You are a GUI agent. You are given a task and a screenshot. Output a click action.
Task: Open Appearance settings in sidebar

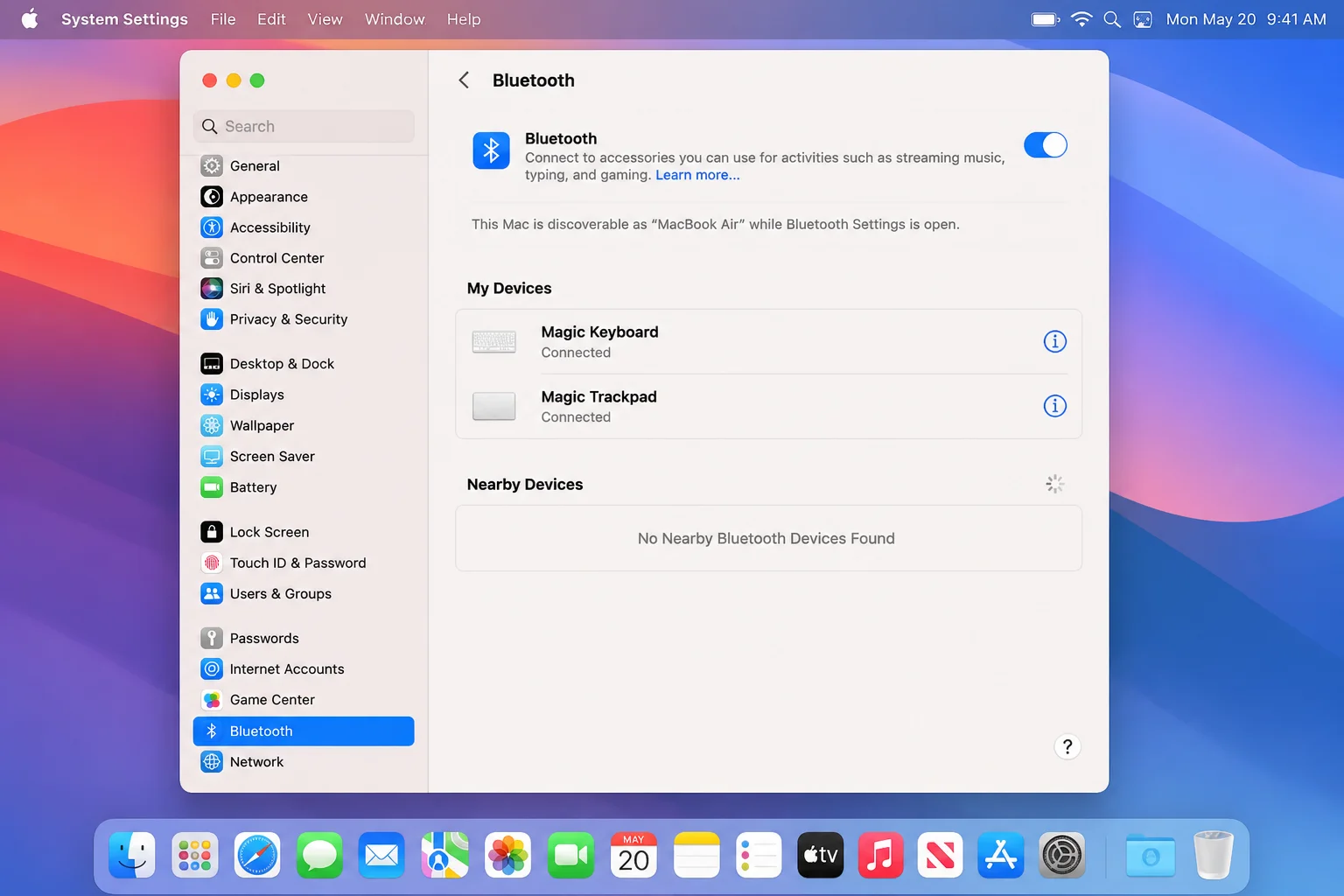304,197
